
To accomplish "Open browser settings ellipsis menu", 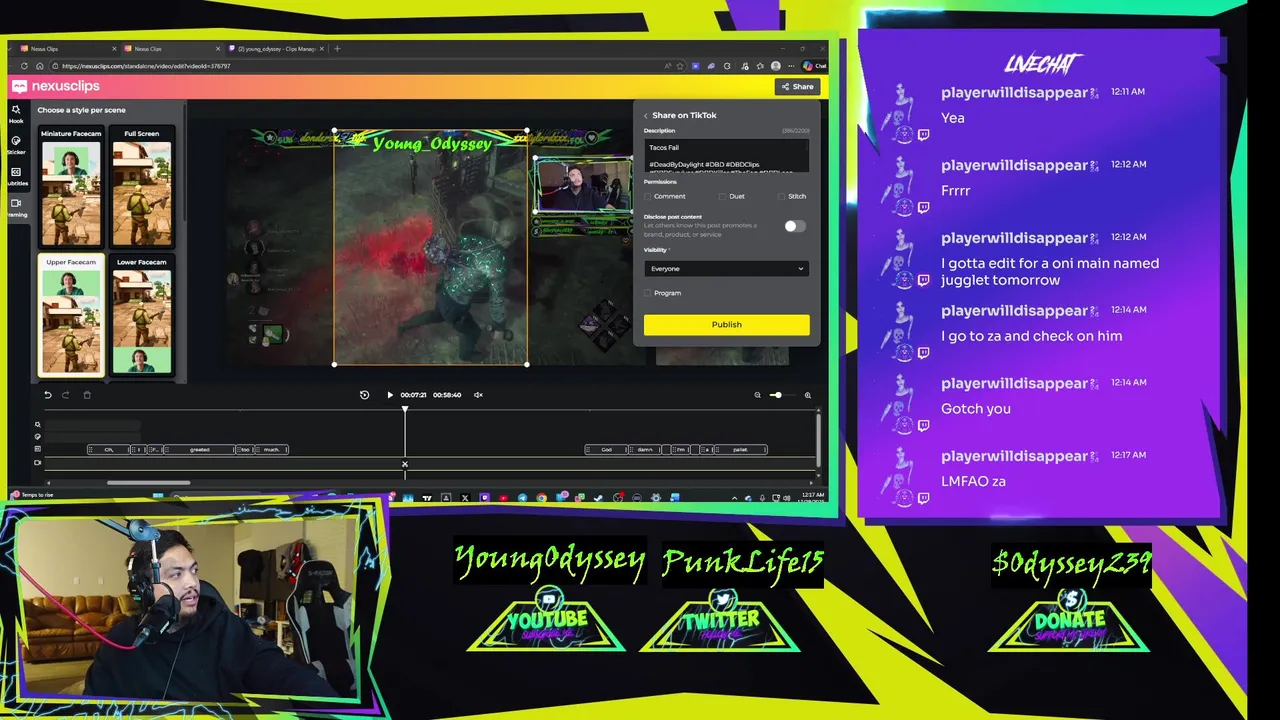I will click(x=790, y=66).
